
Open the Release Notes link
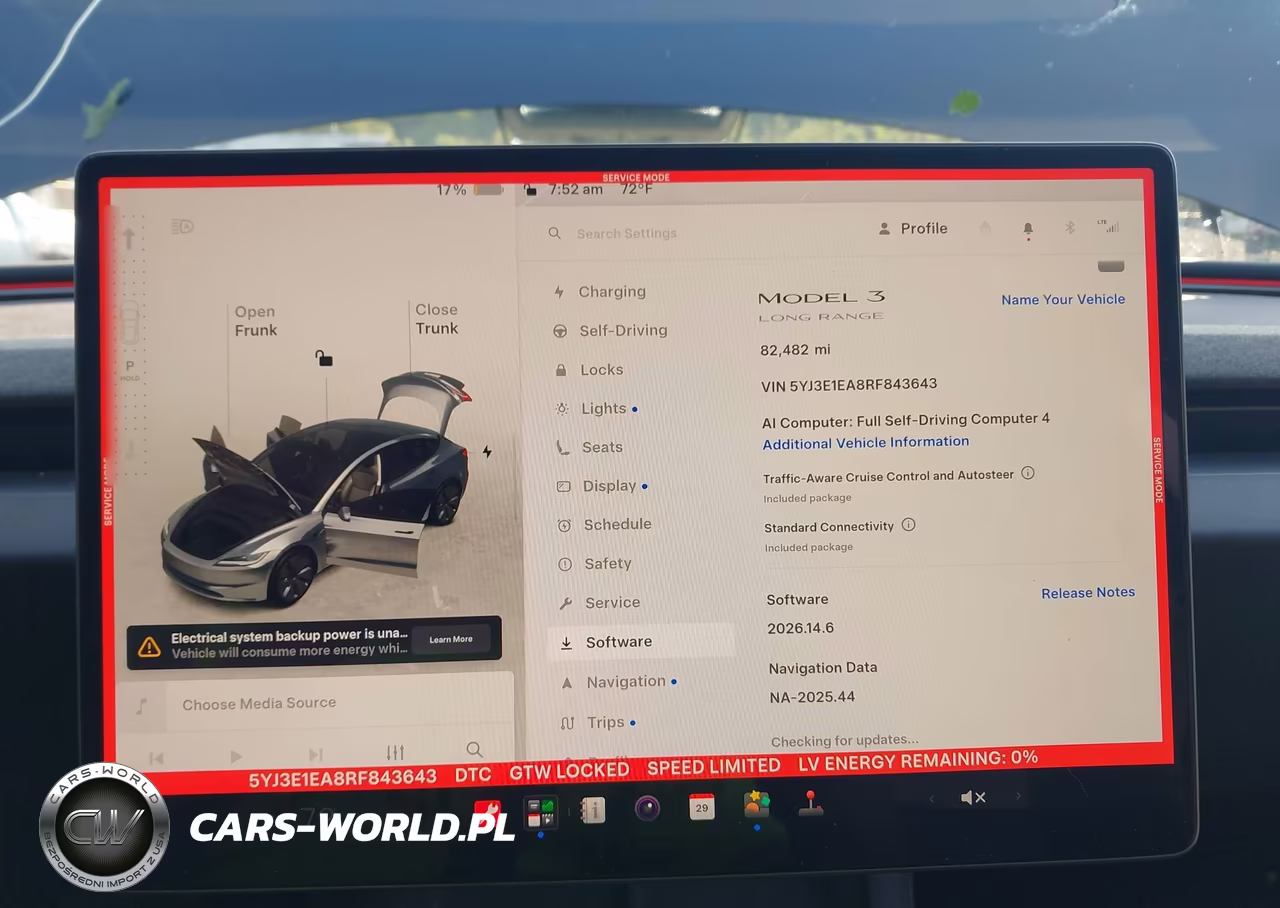pyautogui.click(x=1088, y=593)
